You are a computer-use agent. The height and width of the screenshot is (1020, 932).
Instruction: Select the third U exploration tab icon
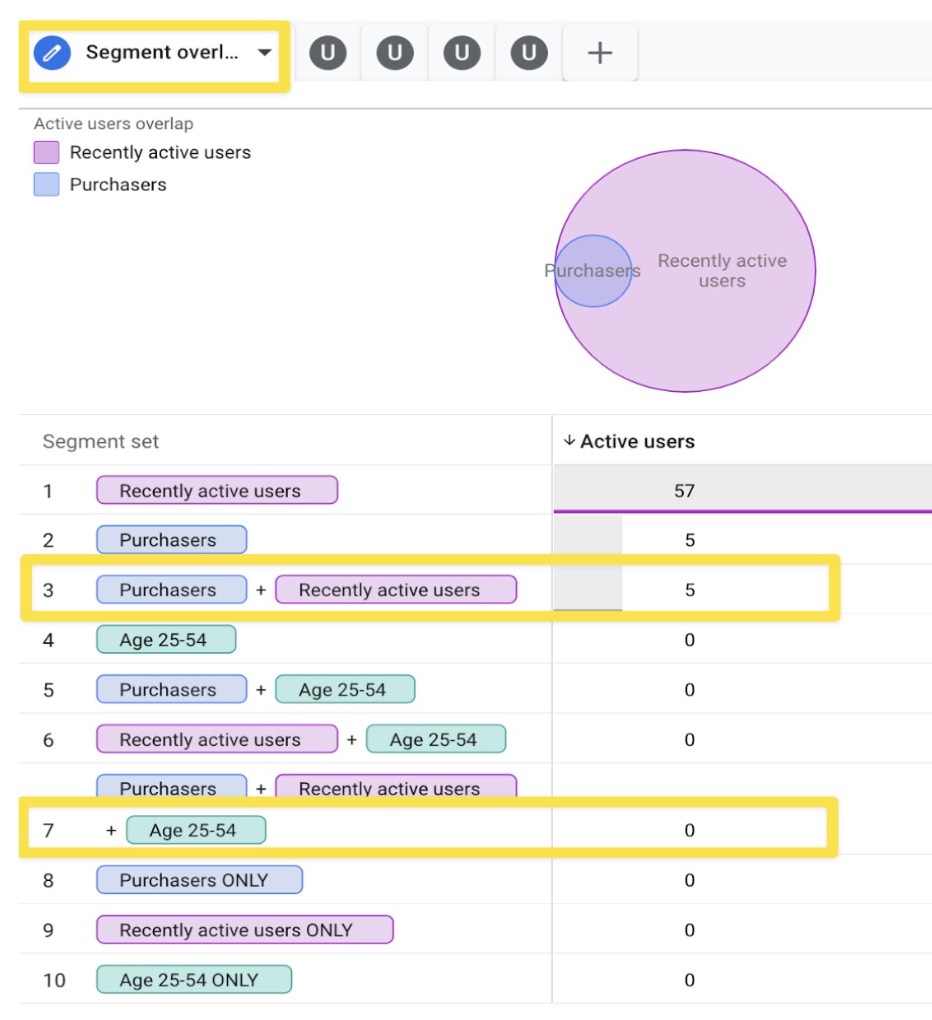461,52
